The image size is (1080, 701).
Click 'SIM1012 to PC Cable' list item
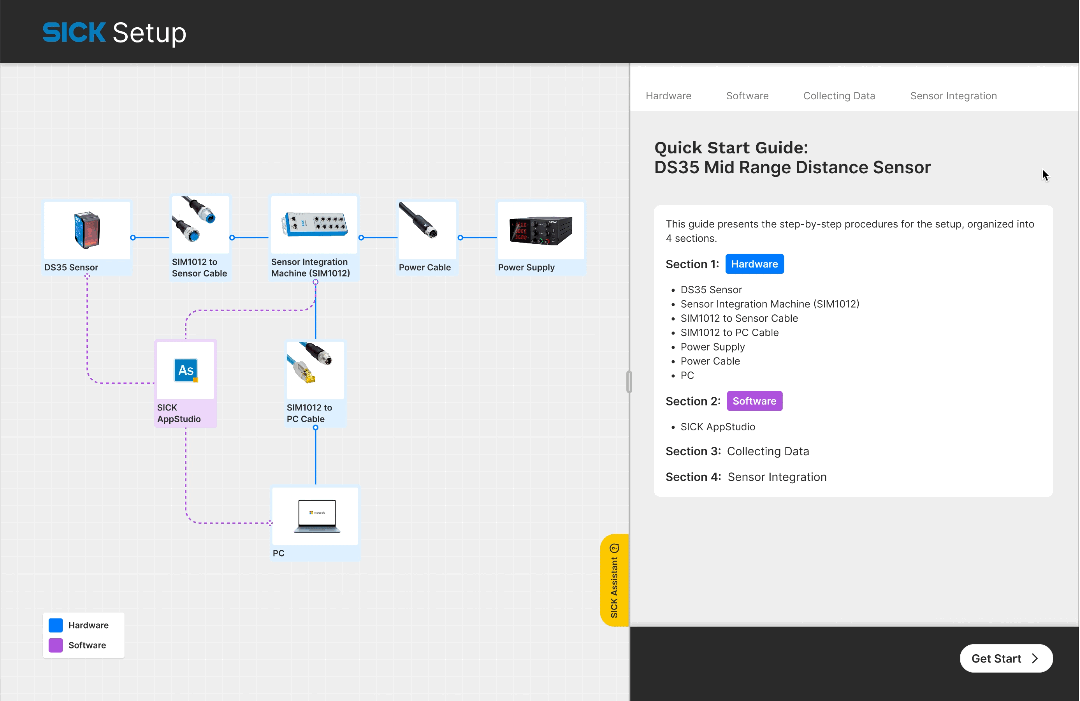pyautogui.click(x=729, y=333)
